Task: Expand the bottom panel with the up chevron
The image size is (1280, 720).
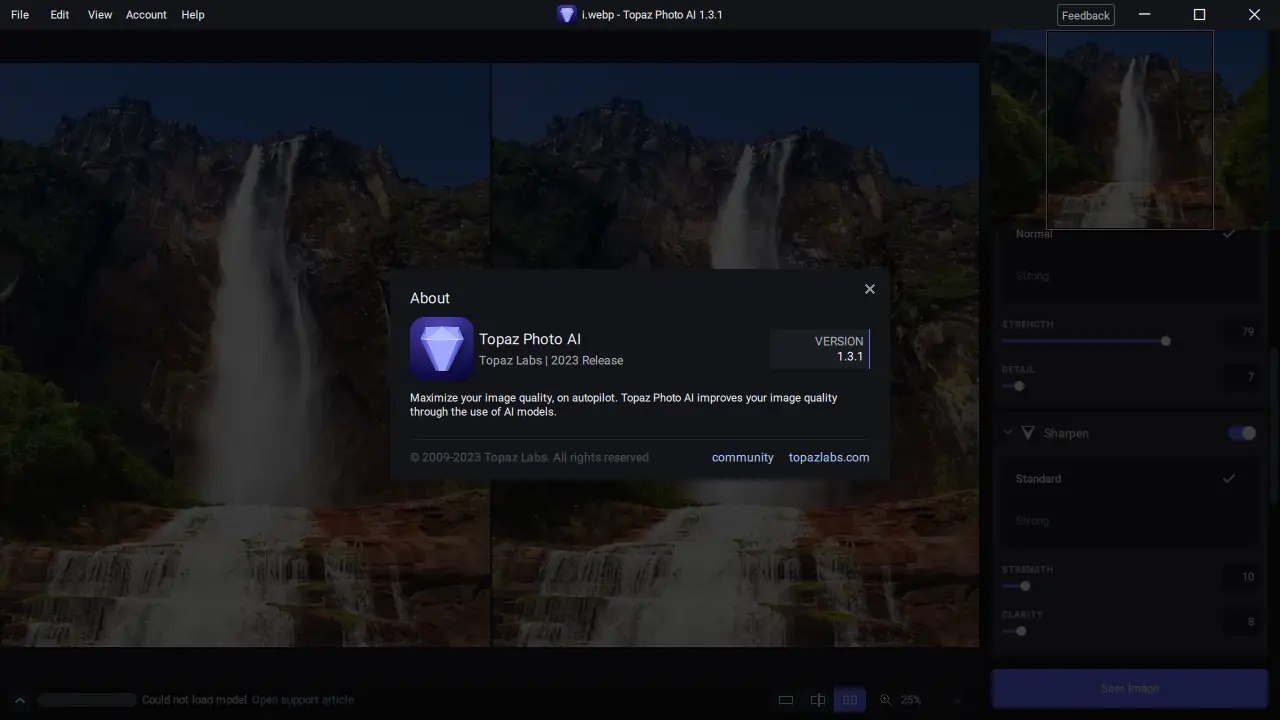Action: coord(19,700)
